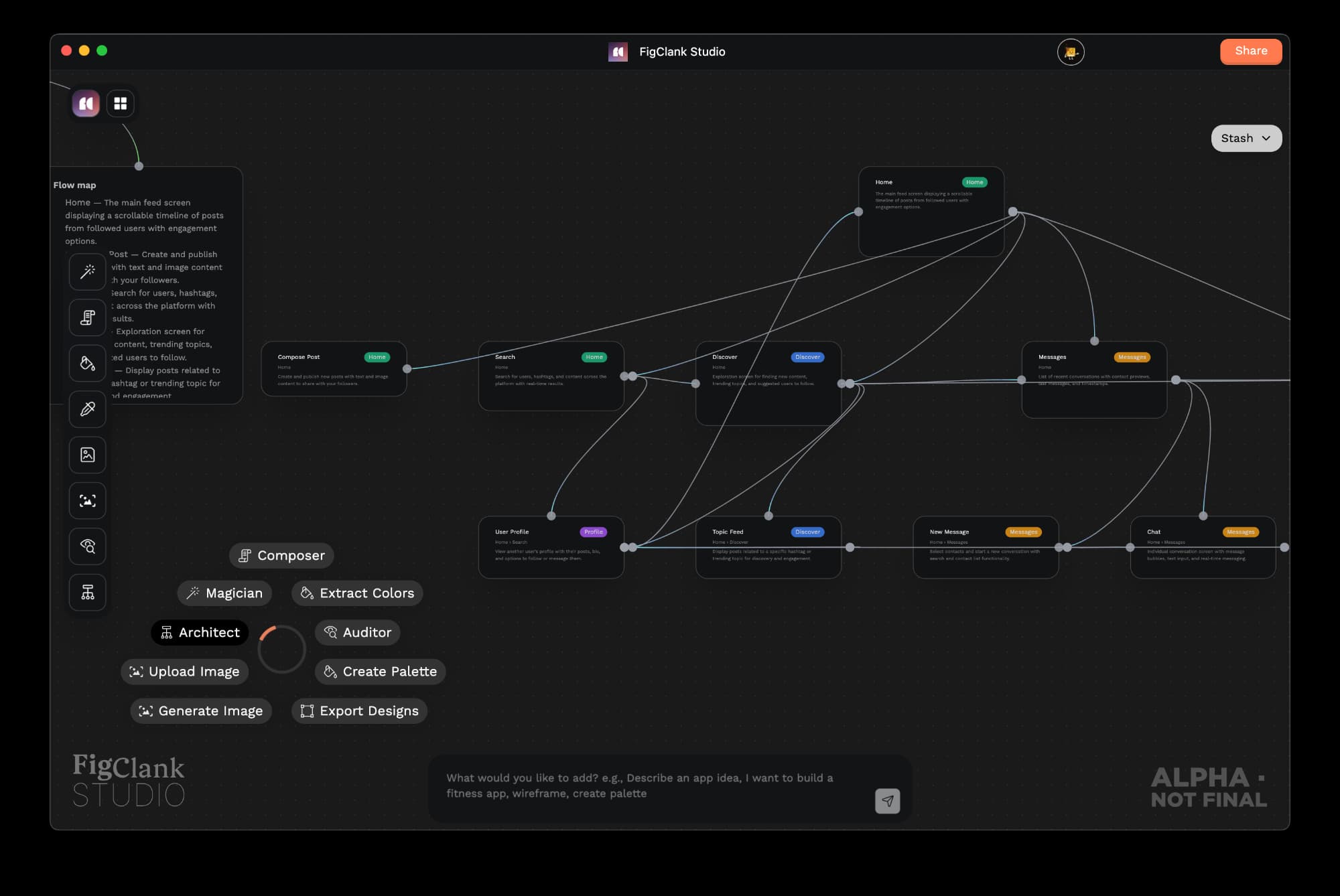The height and width of the screenshot is (896, 1340).
Task: Click the grid view icon at top left
Action: click(x=121, y=103)
